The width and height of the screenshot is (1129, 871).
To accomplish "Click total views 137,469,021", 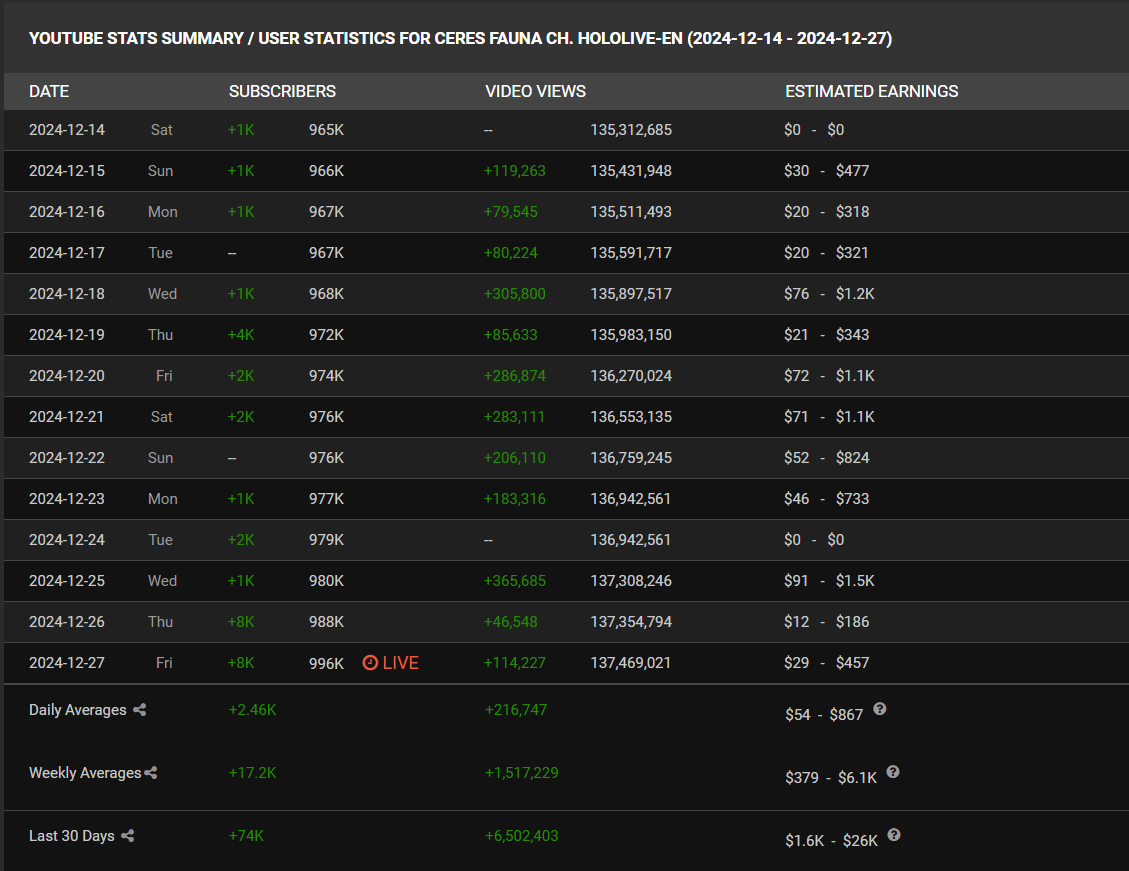I will coord(631,663).
